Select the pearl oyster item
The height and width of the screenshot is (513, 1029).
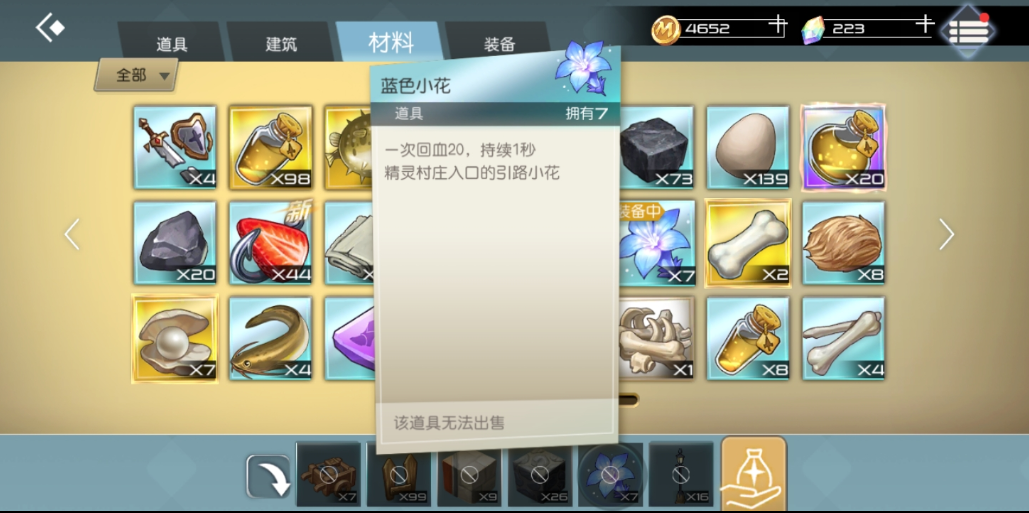coord(175,339)
